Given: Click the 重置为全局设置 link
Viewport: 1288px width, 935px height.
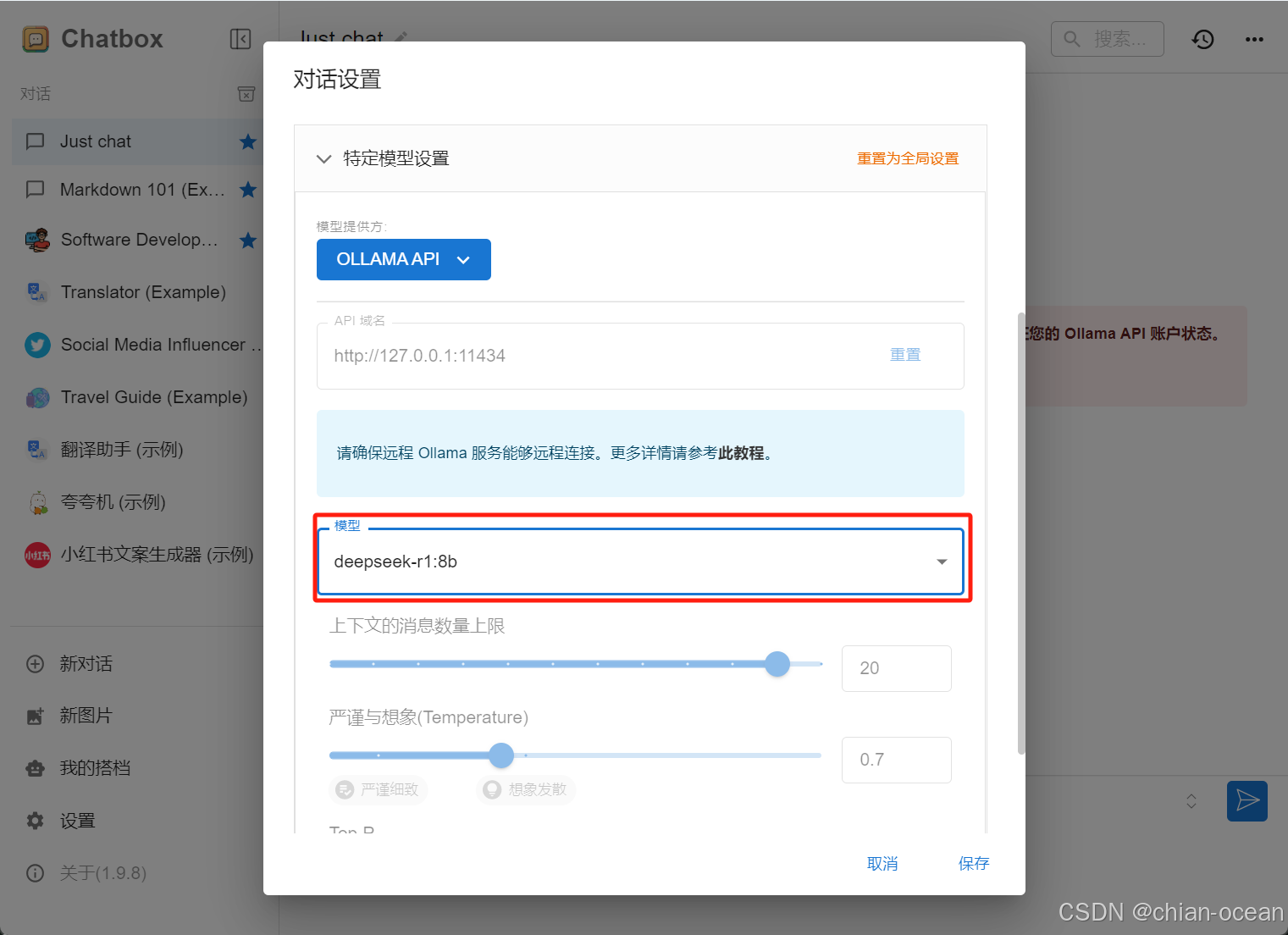Looking at the screenshot, I should 908,158.
